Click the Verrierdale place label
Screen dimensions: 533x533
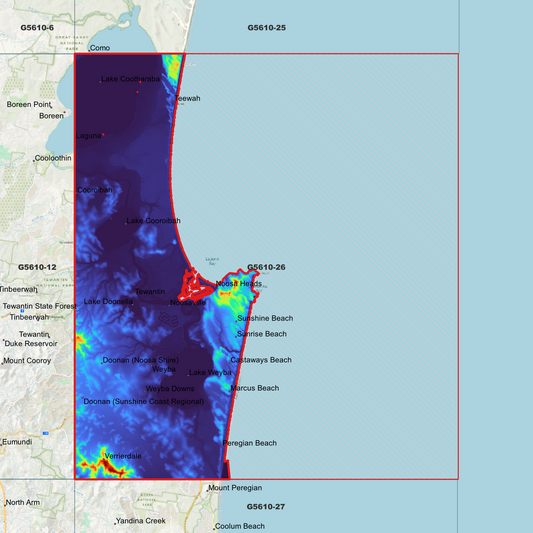(x=123, y=456)
